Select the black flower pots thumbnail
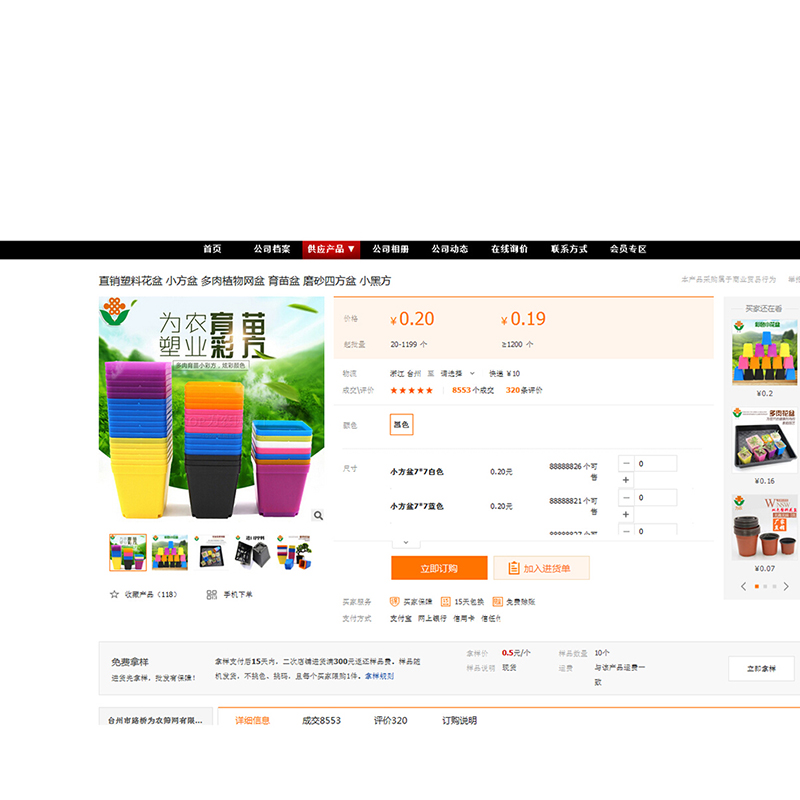Viewport: 800px width, 800px height. [250, 551]
